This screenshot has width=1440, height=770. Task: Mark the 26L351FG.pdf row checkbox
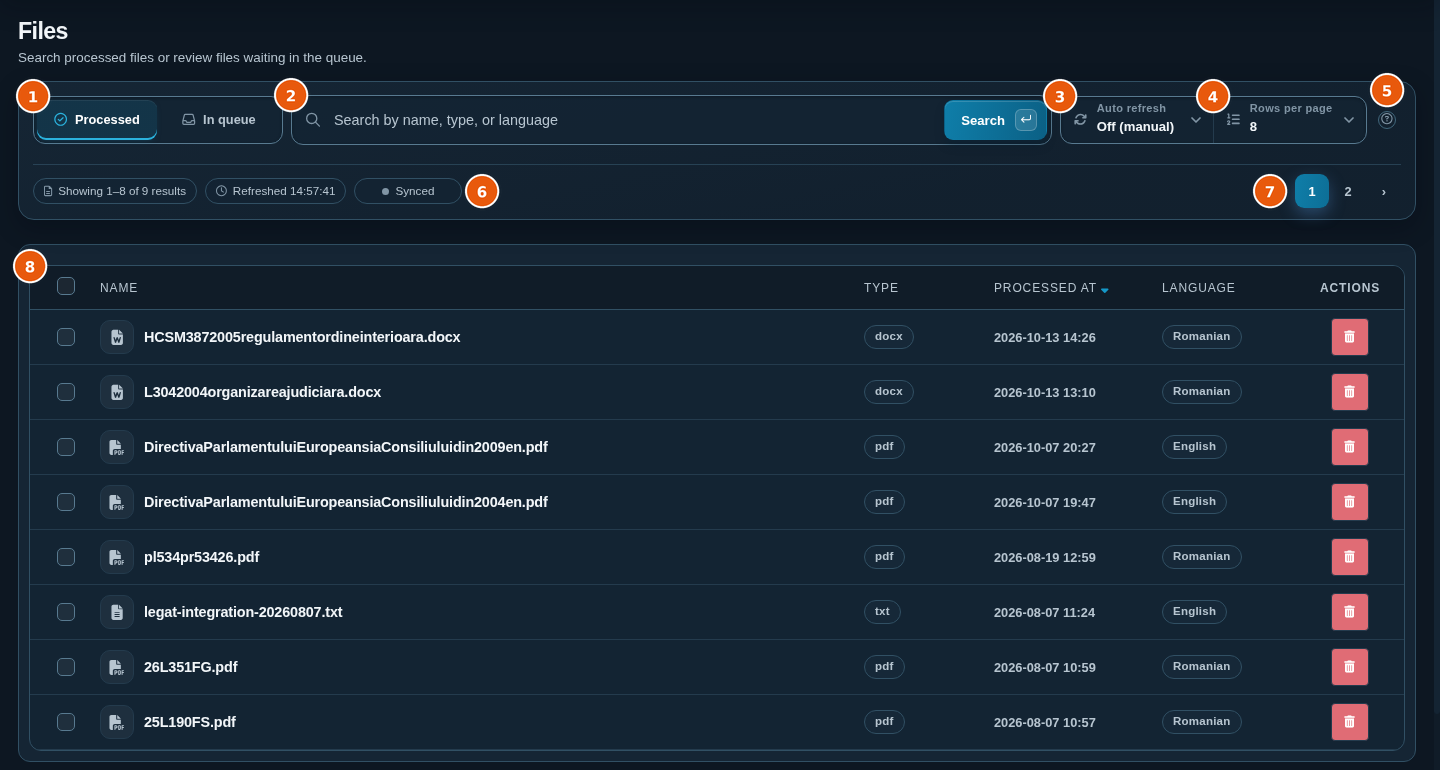point(66,667)
